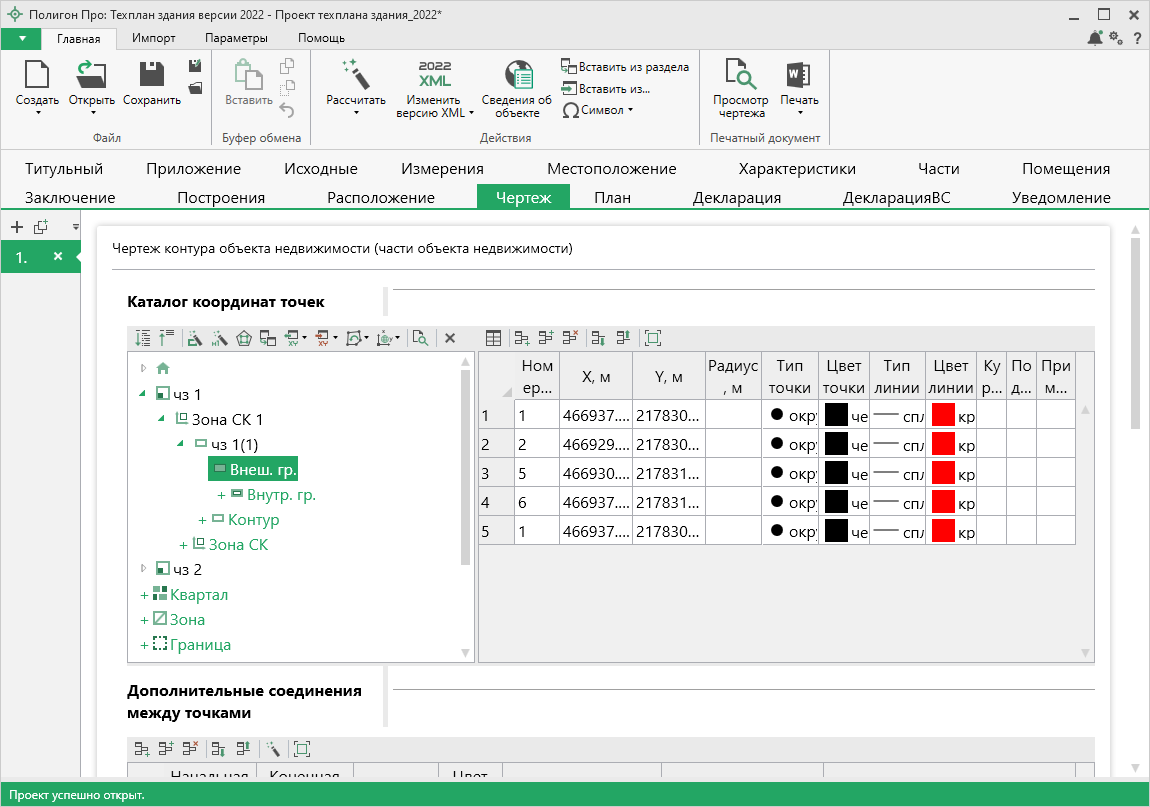Click the Печать Word document icon

coord(798,75)
